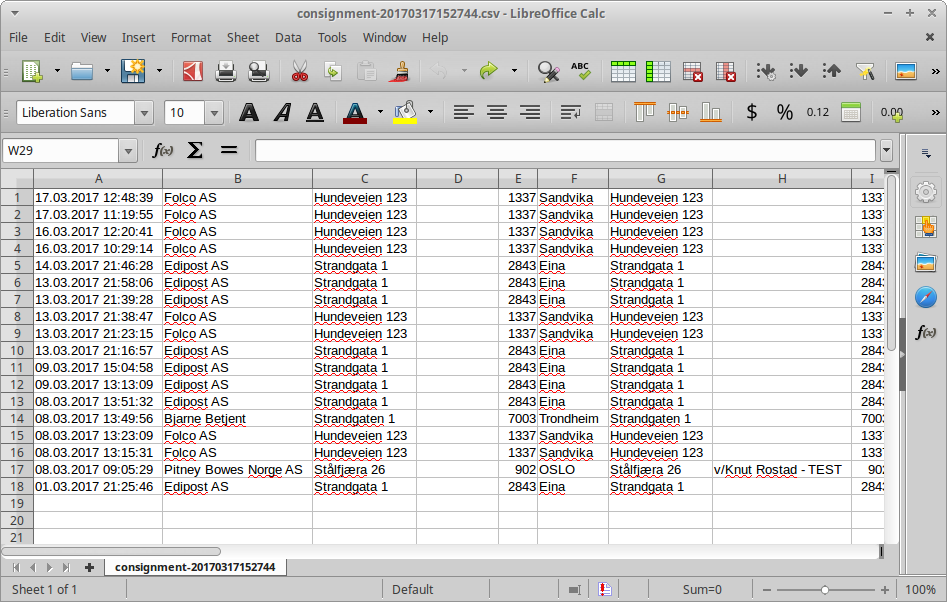Image resolution: width=947 pixels, height=602 pixels.
Task: Click the Paste clipboard icon
Action: click(367, 71)
